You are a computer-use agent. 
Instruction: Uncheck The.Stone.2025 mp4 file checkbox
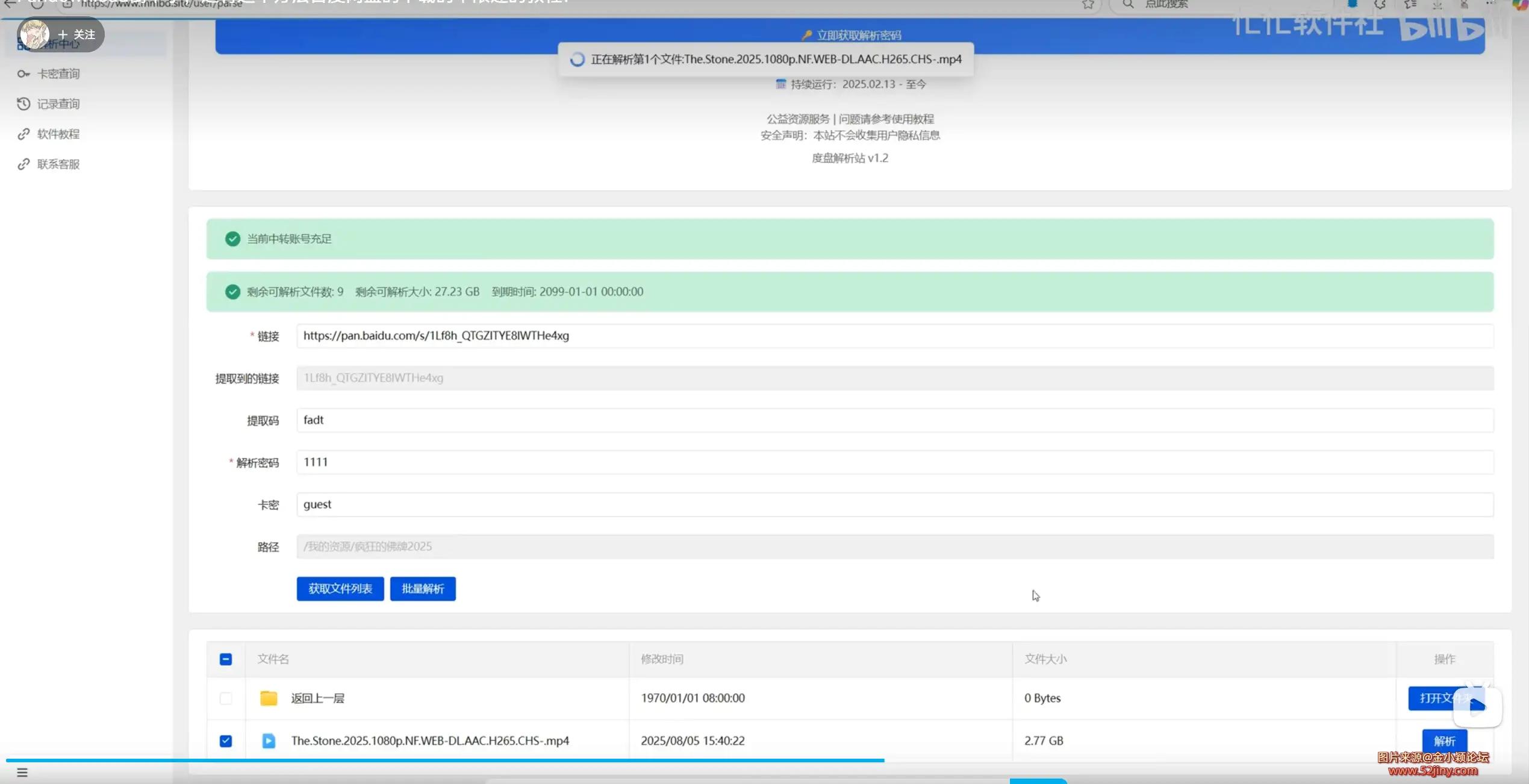pos(226,741)
